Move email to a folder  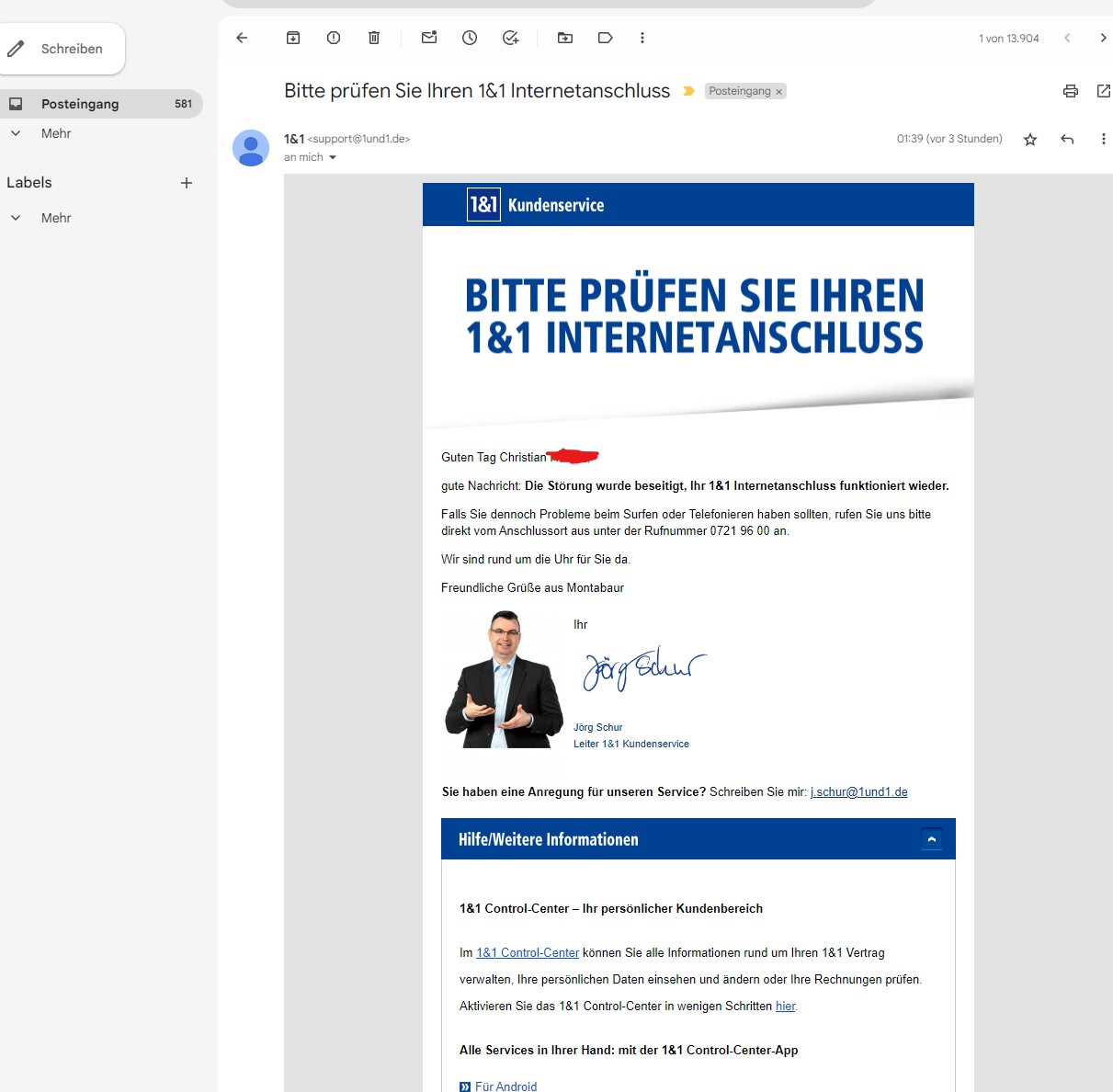tap(565, 38)
